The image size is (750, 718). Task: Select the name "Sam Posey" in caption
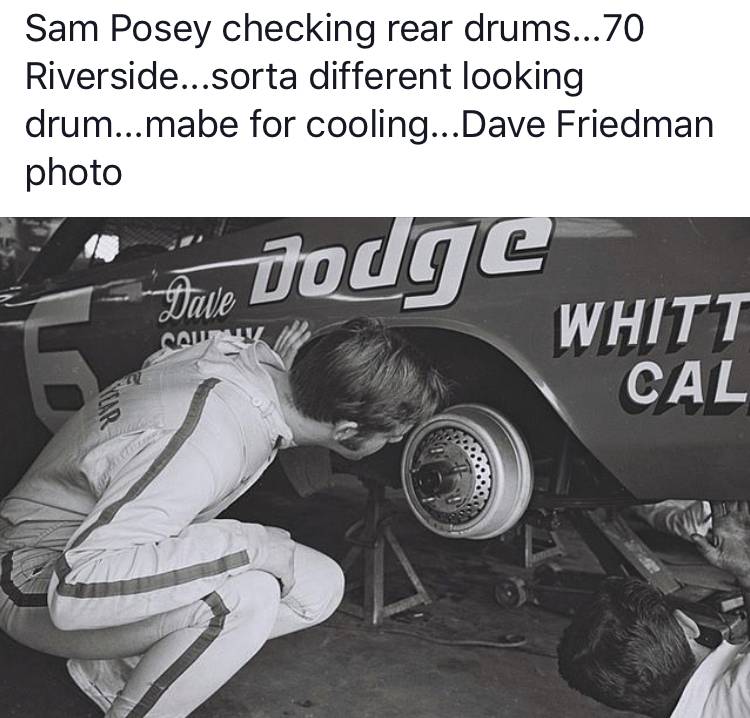[x=118, y=30]
